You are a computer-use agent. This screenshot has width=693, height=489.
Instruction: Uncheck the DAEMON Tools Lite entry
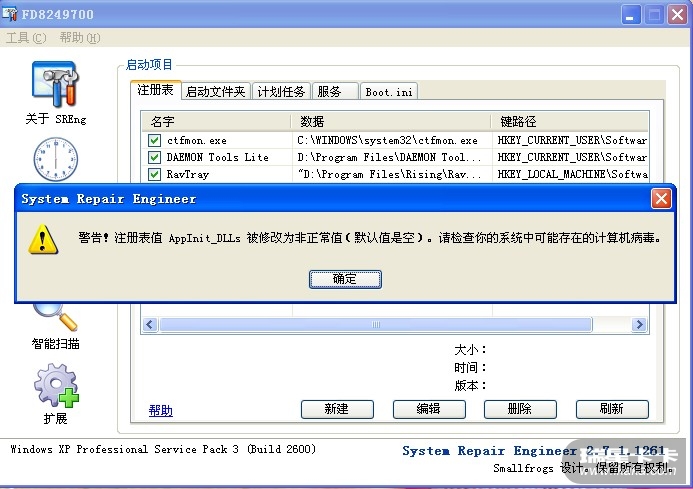(154, 157)
